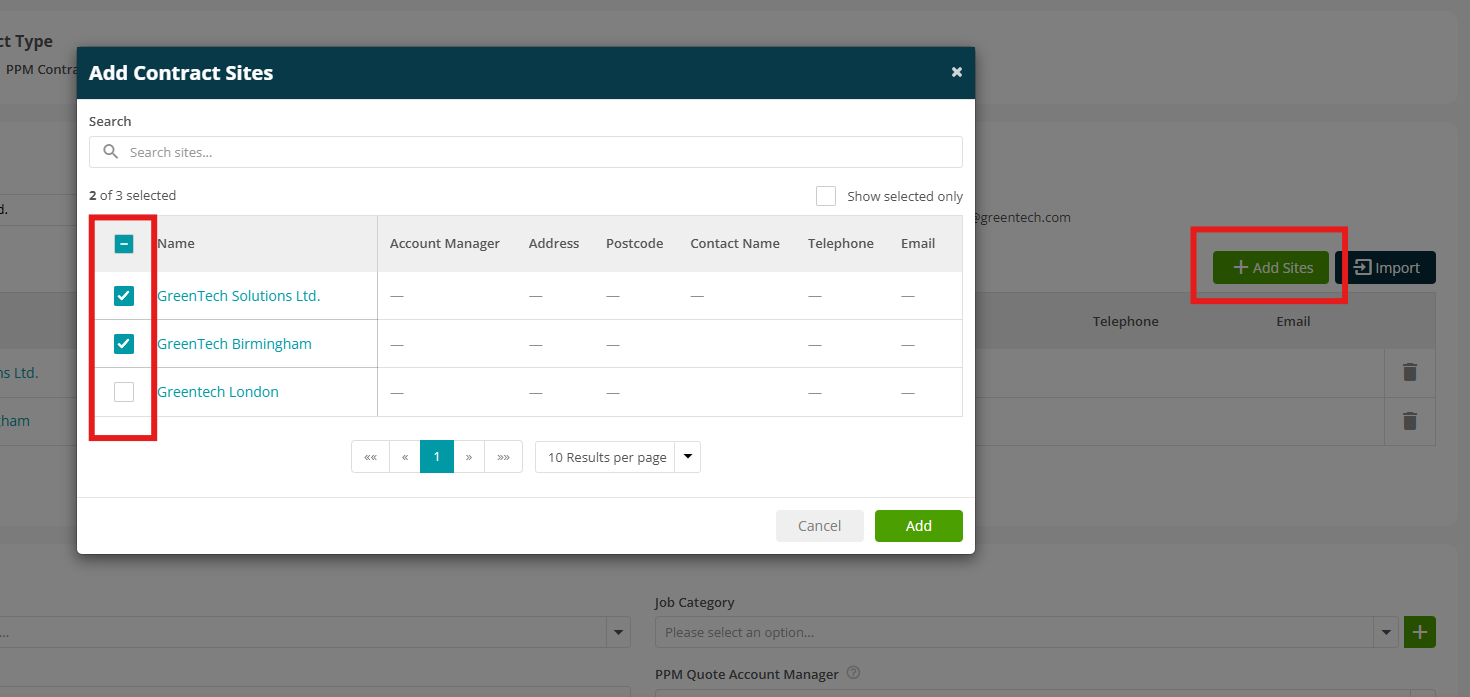Click help icon beside PPM Quote Account Manager

tap(854, 674)
